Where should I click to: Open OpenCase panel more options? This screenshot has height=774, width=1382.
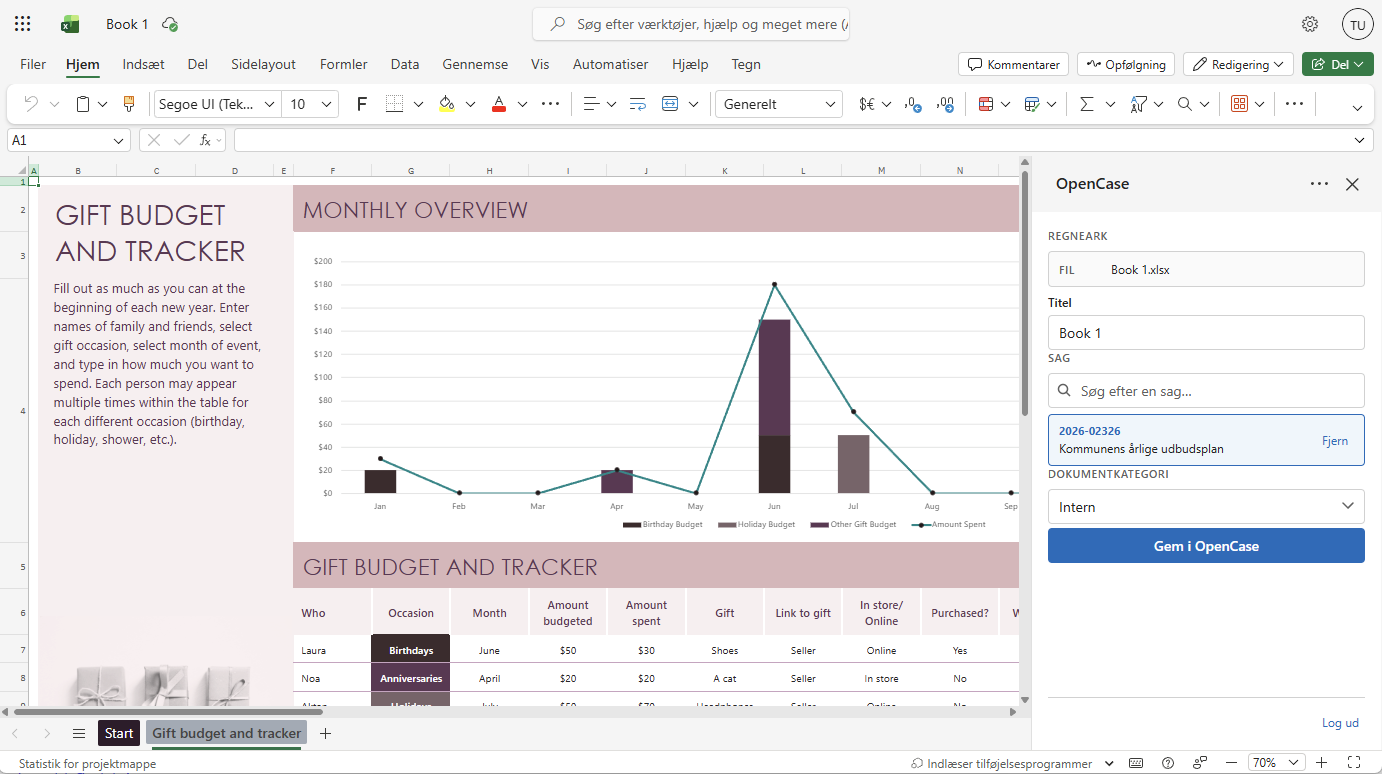pyautogui.click(x=1319, y=184)
